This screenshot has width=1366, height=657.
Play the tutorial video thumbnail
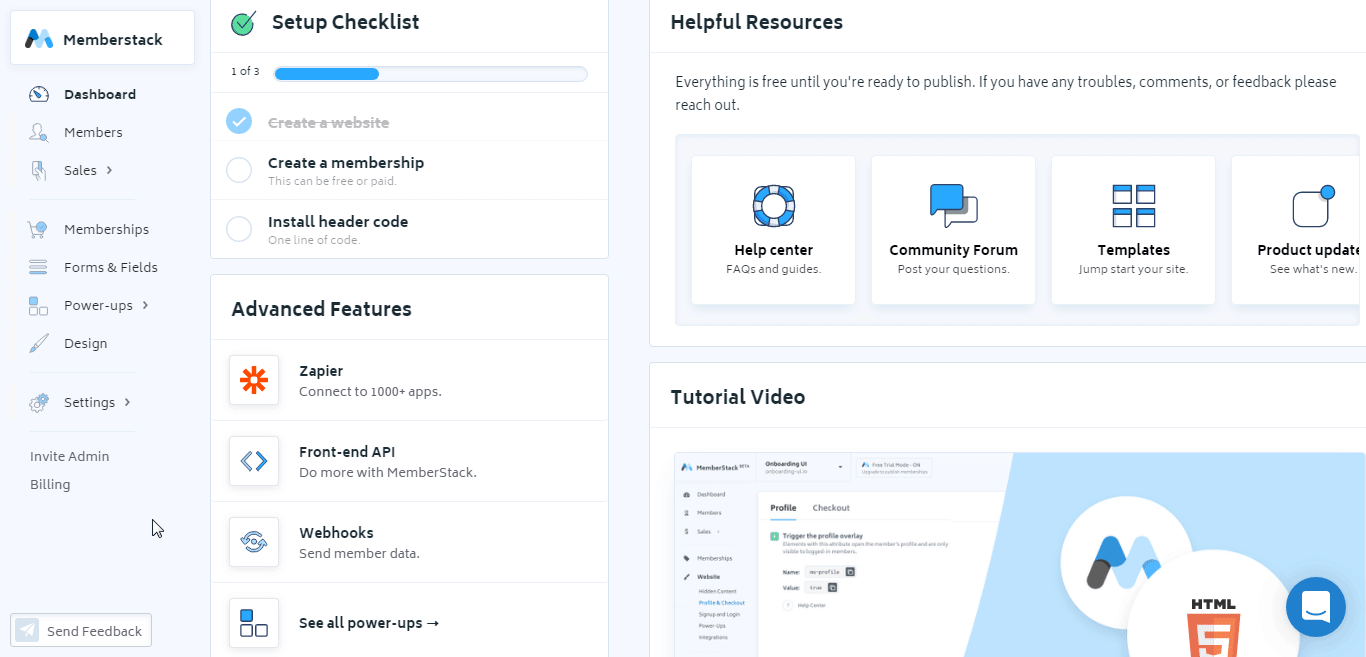pos(1020,555)
